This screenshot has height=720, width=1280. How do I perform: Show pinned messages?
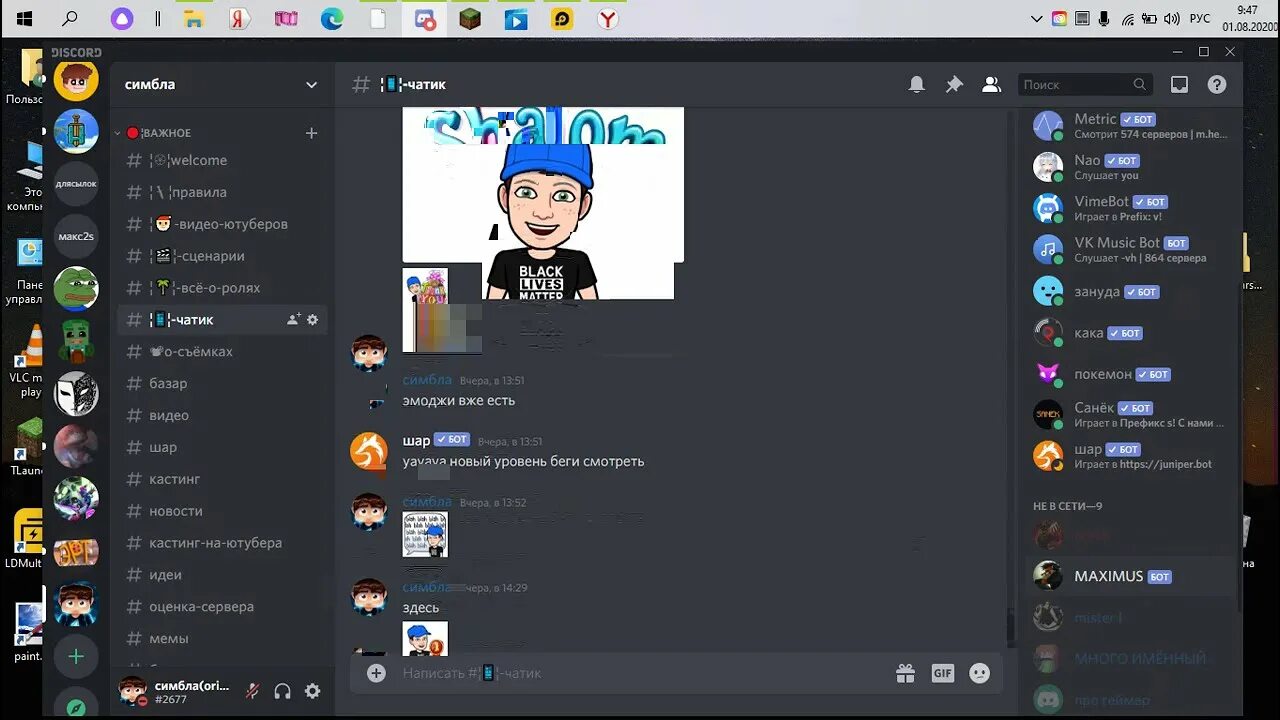pos(954,85)
